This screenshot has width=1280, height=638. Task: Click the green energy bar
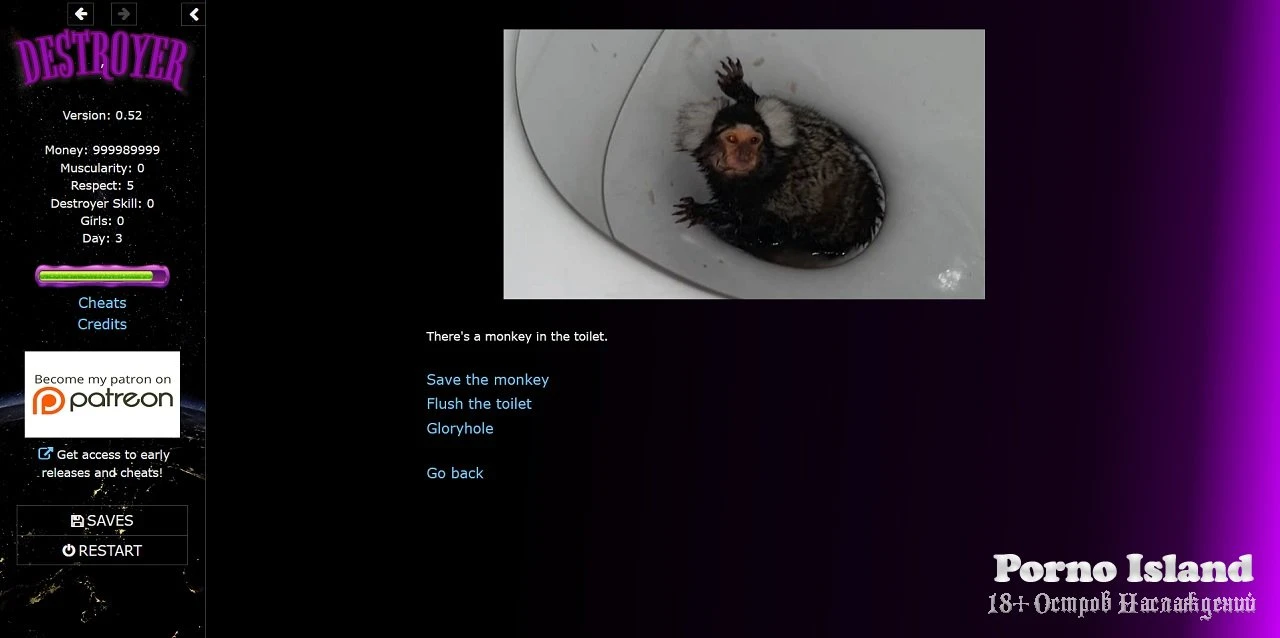[x=102, y=276]
